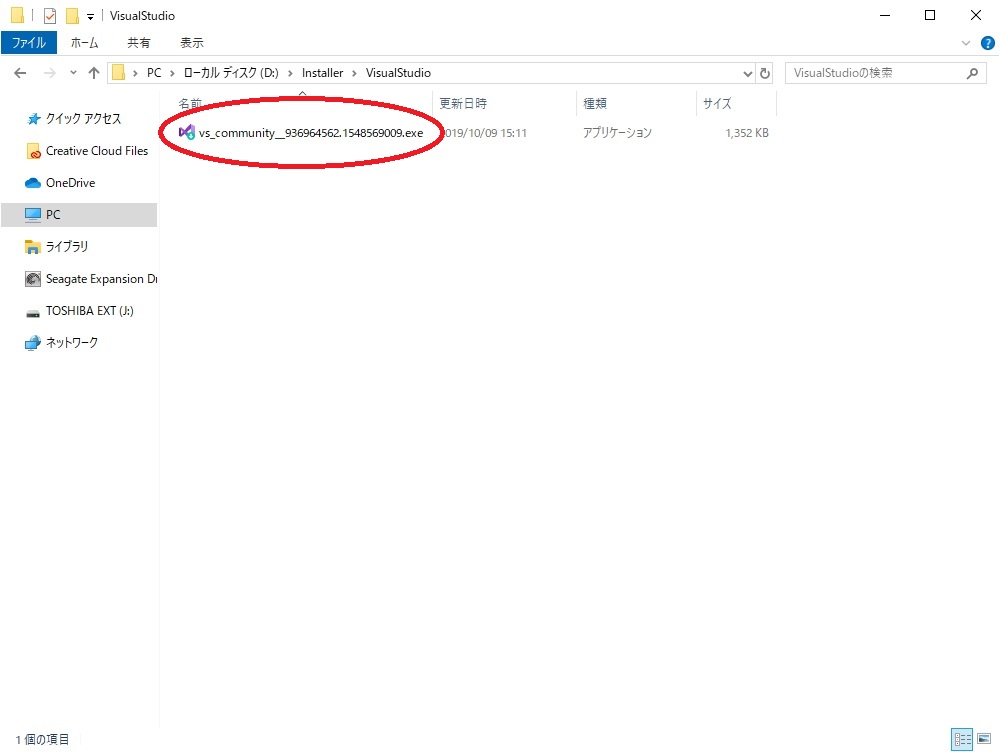Click the PC monitor icon in sidebar

click(33, 215)
